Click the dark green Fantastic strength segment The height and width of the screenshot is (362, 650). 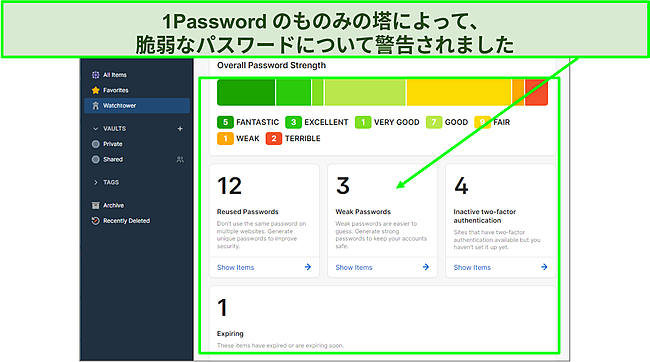(246, 92)
